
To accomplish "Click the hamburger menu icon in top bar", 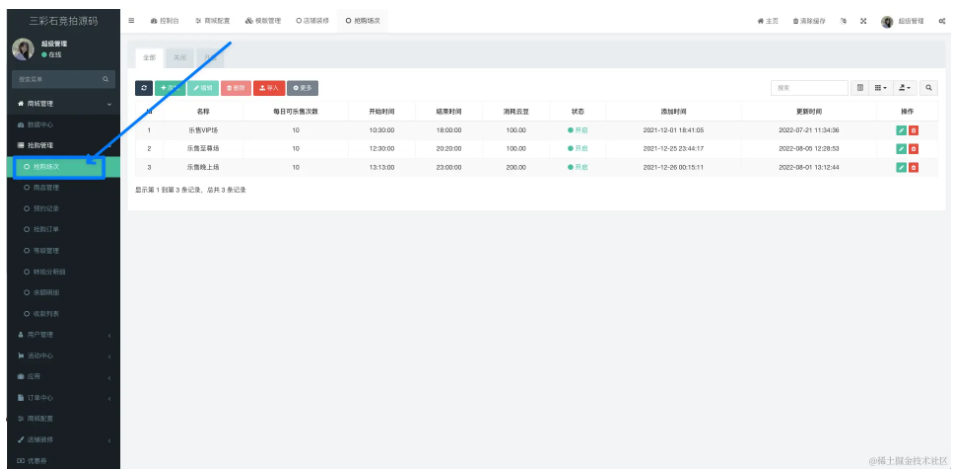I will coord(133,20).
